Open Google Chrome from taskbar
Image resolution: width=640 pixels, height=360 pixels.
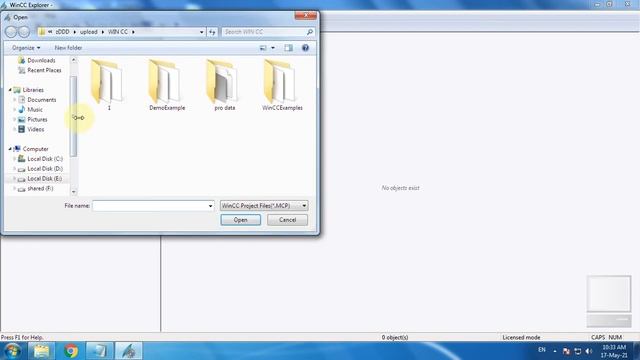point(71,351)
